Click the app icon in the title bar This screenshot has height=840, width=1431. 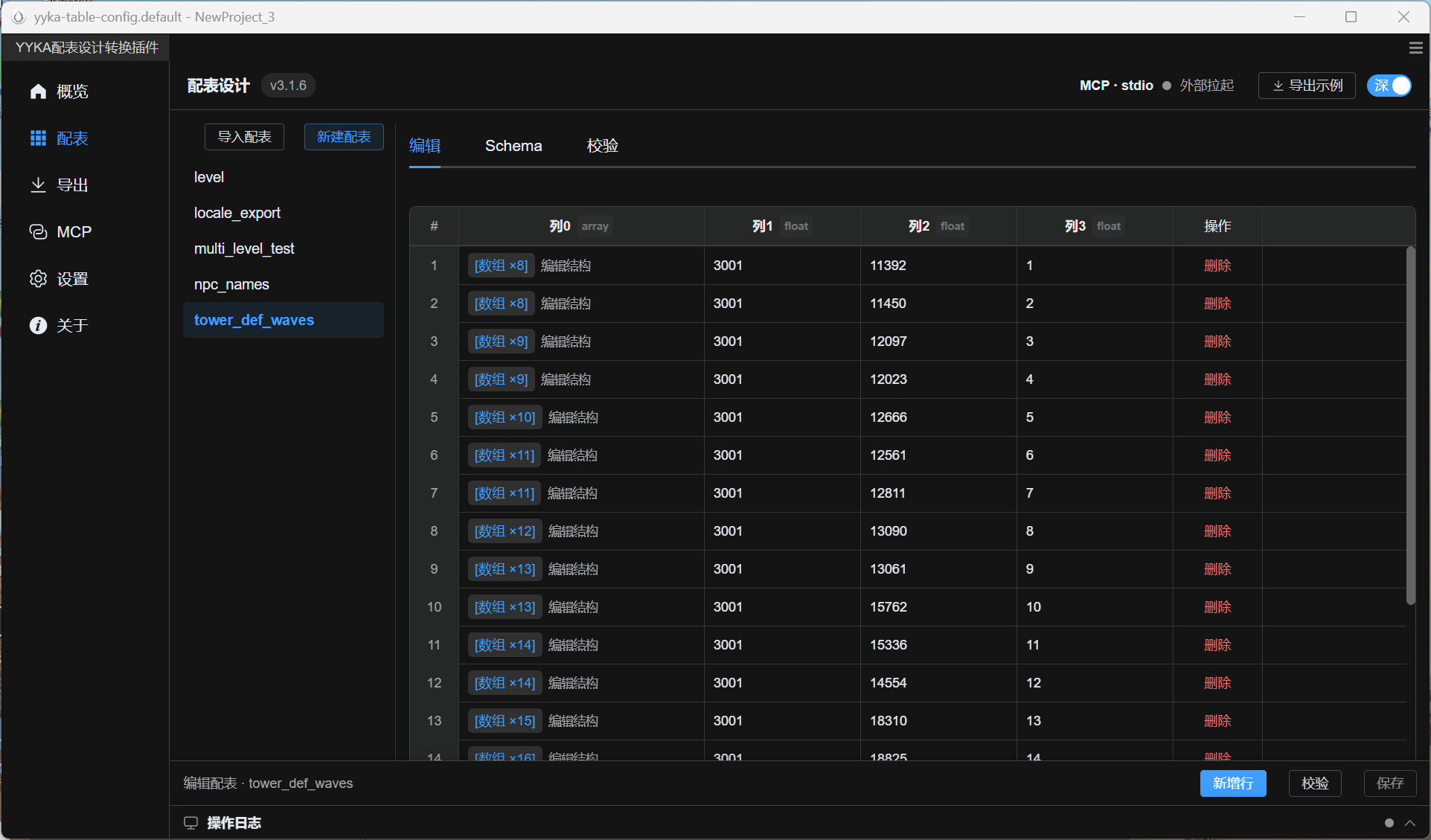(19, 16)
